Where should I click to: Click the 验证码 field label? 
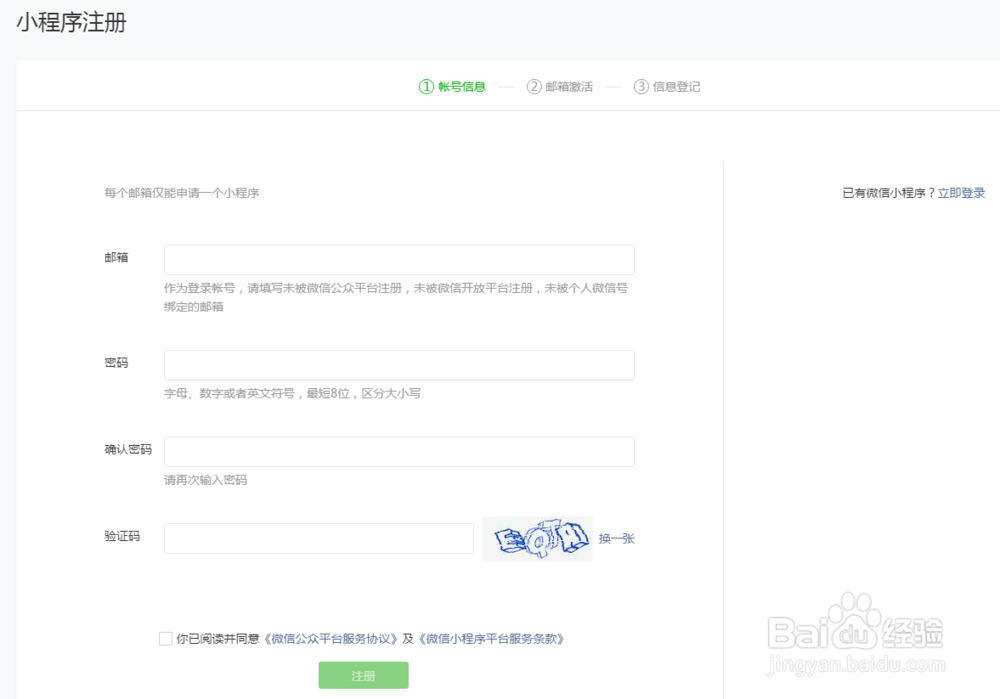tap(122, 536)
